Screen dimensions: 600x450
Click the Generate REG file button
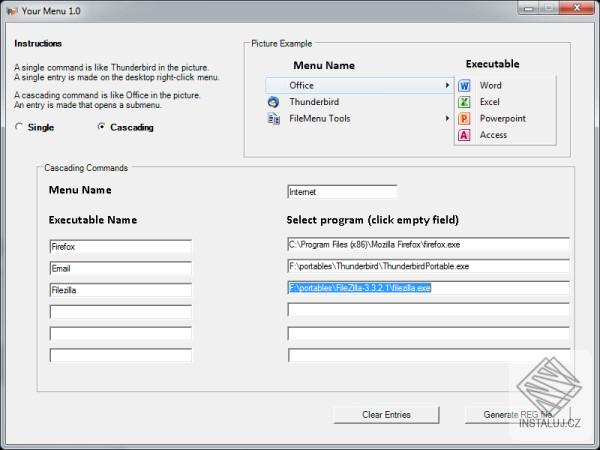[x=517, y=415]
